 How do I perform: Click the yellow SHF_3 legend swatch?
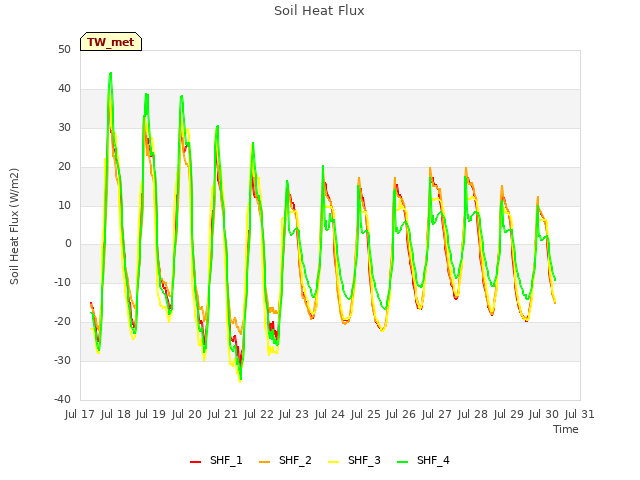click(x=333, y=462)
